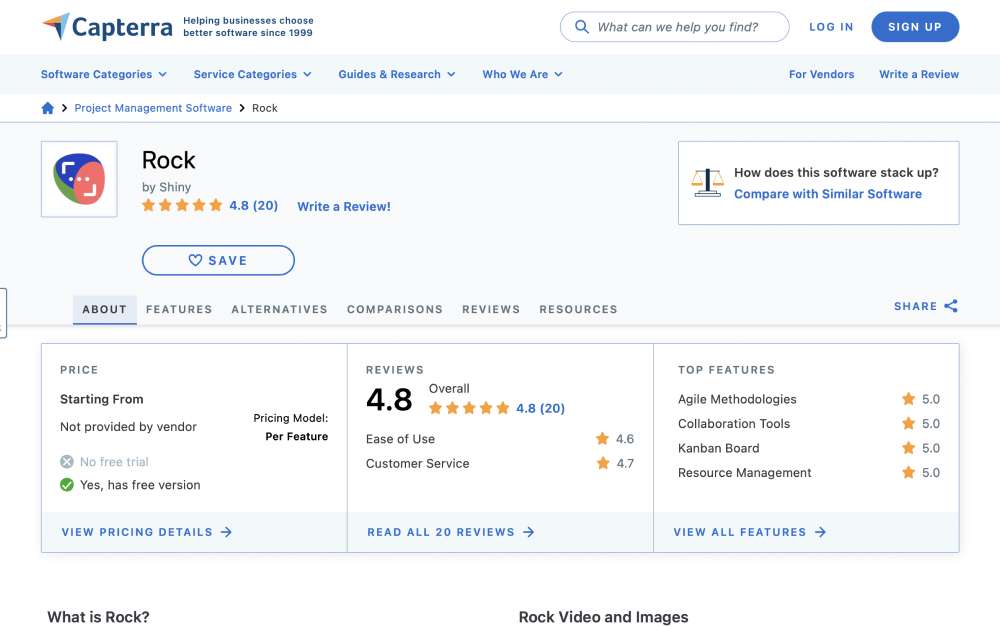Viewport: 1000px width, 627px height.
Task: Open the Share icon next to SHARE
Action: tap(950, 306)
